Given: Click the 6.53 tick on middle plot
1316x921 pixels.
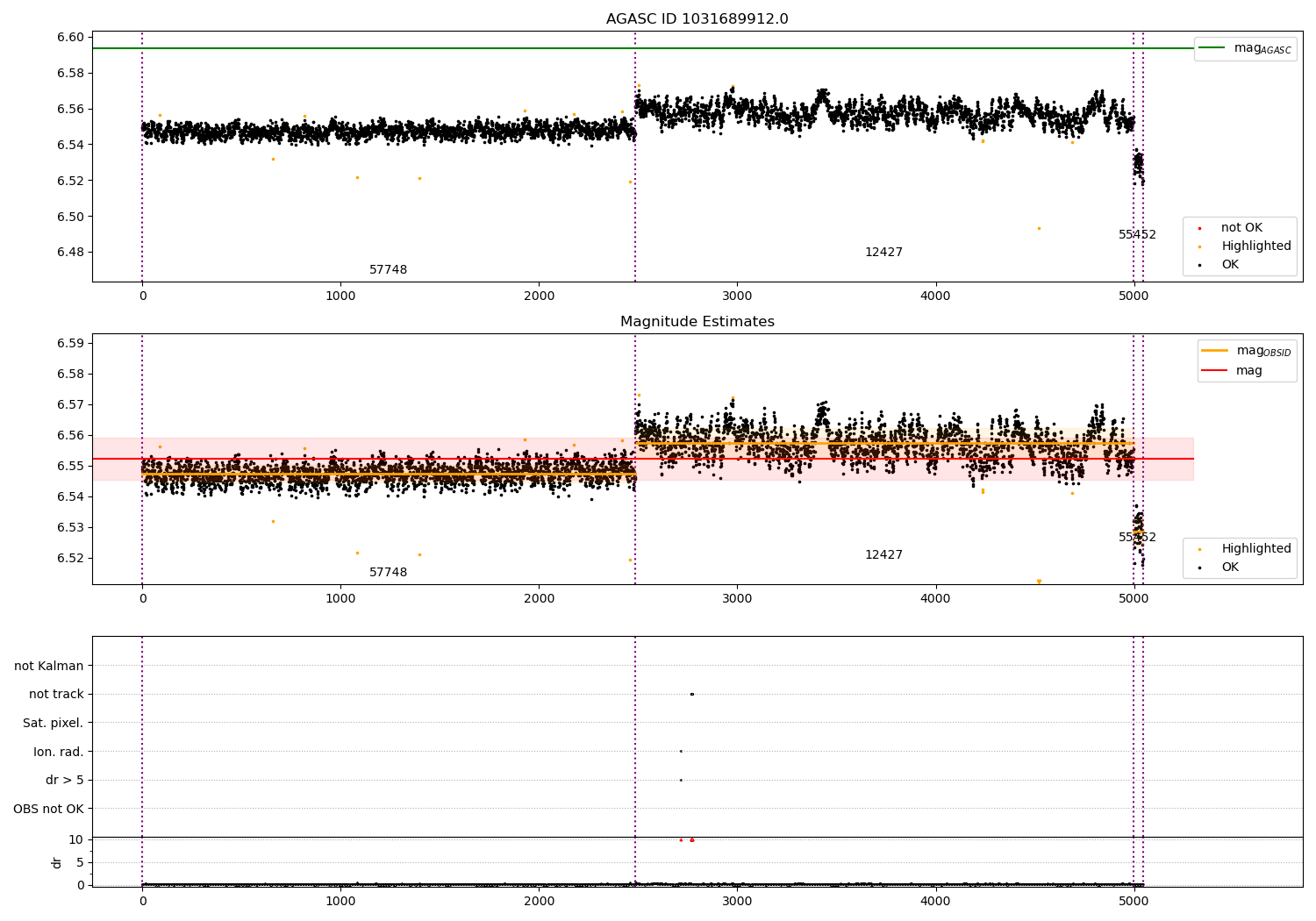Looking at the screenshot, I should point(70,527).
